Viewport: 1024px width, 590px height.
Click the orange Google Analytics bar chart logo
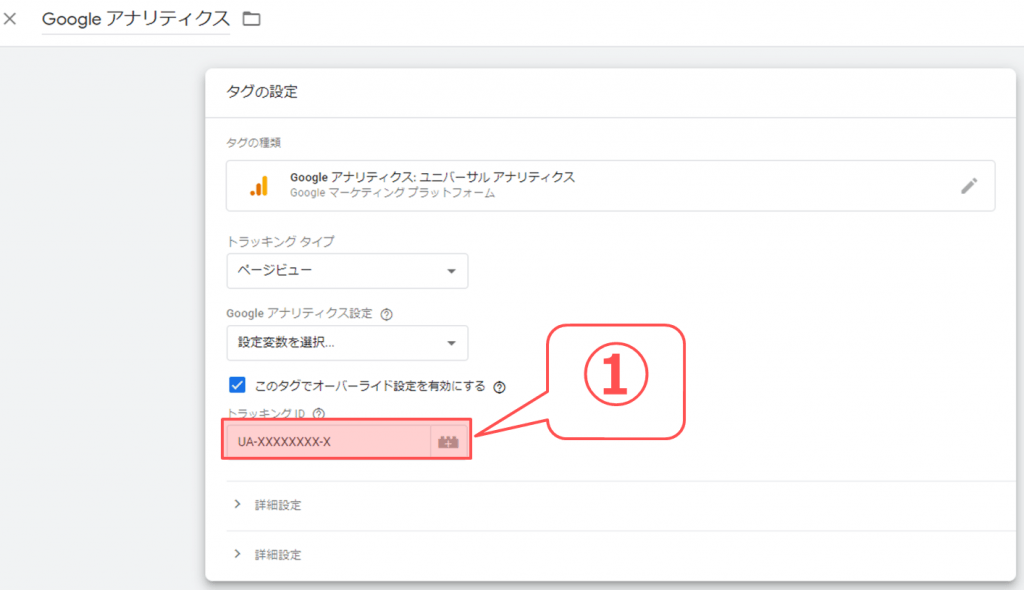point(258,185)
